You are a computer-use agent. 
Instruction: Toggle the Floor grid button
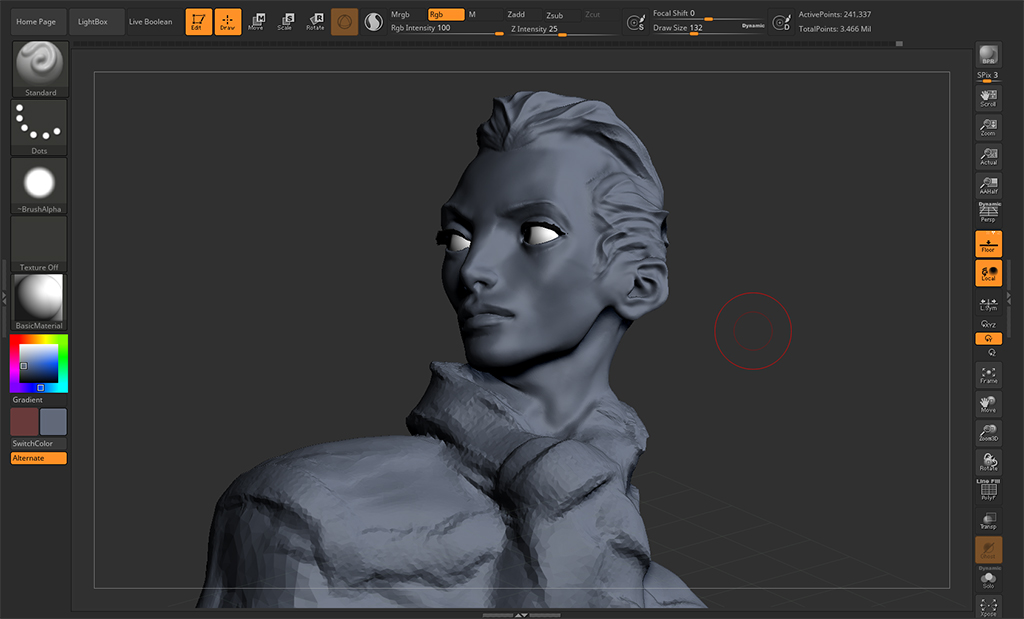(x=988, y=244)
